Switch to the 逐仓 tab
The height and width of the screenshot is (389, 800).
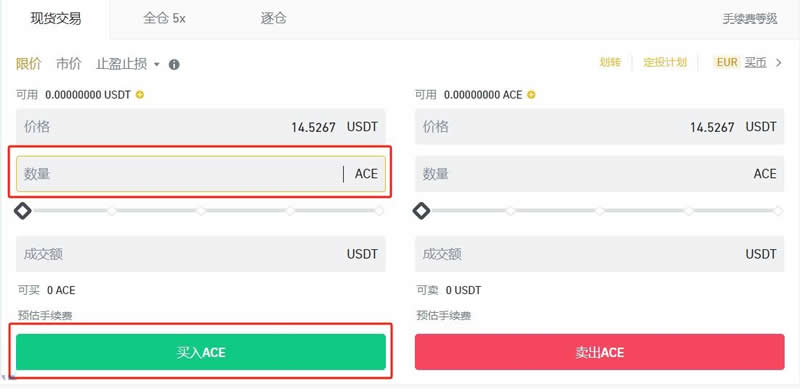click(x=273, y=19)
